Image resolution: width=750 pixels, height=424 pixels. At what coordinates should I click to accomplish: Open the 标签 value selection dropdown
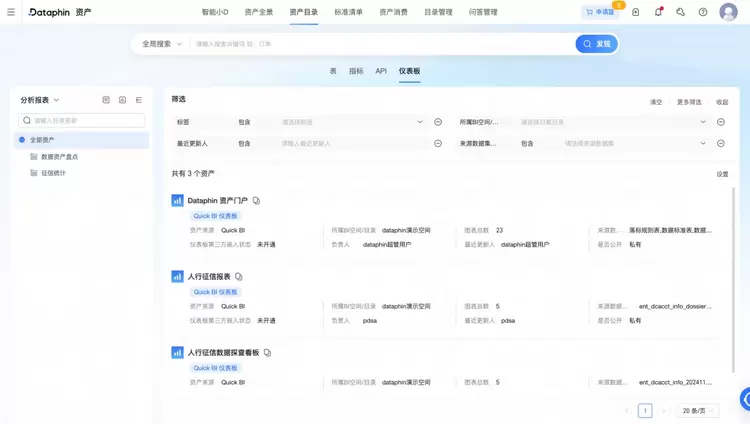click(352, 122)
